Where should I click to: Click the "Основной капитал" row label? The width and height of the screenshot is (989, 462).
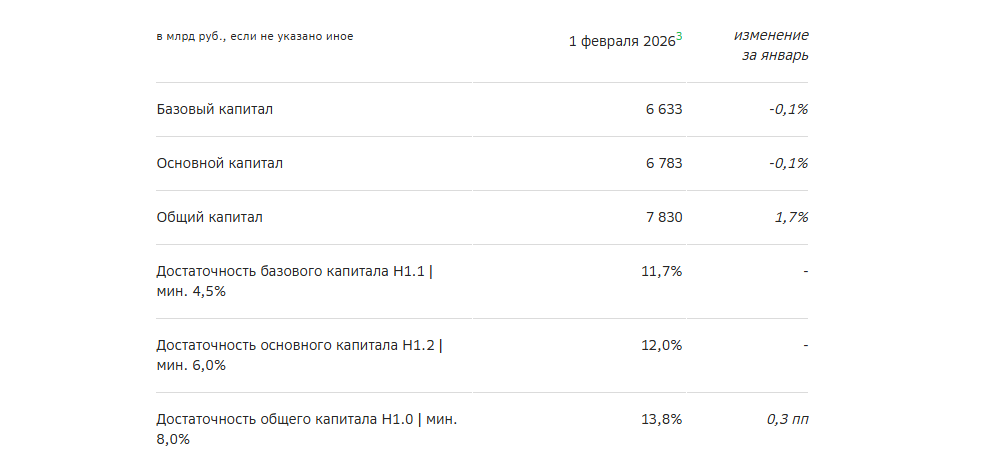click(x=220, y=163)
